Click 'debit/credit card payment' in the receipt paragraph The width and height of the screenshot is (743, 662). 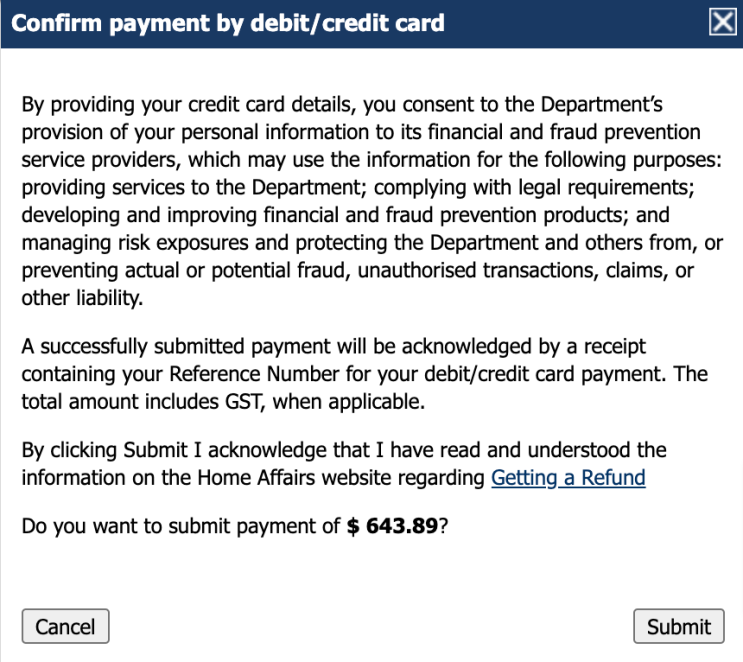(x=544, y=374)
